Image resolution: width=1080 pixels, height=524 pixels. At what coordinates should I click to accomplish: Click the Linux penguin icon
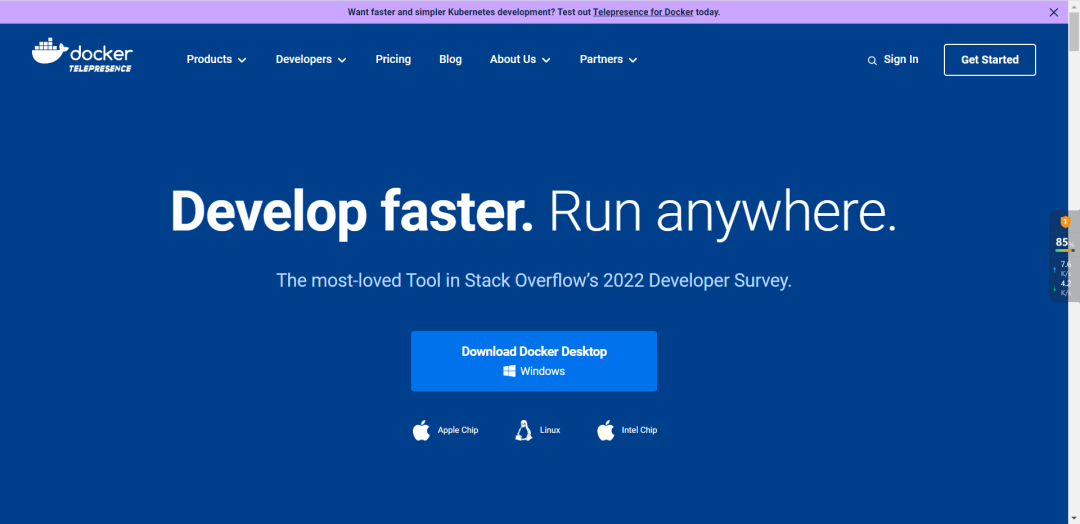click(x=523, y=430)
